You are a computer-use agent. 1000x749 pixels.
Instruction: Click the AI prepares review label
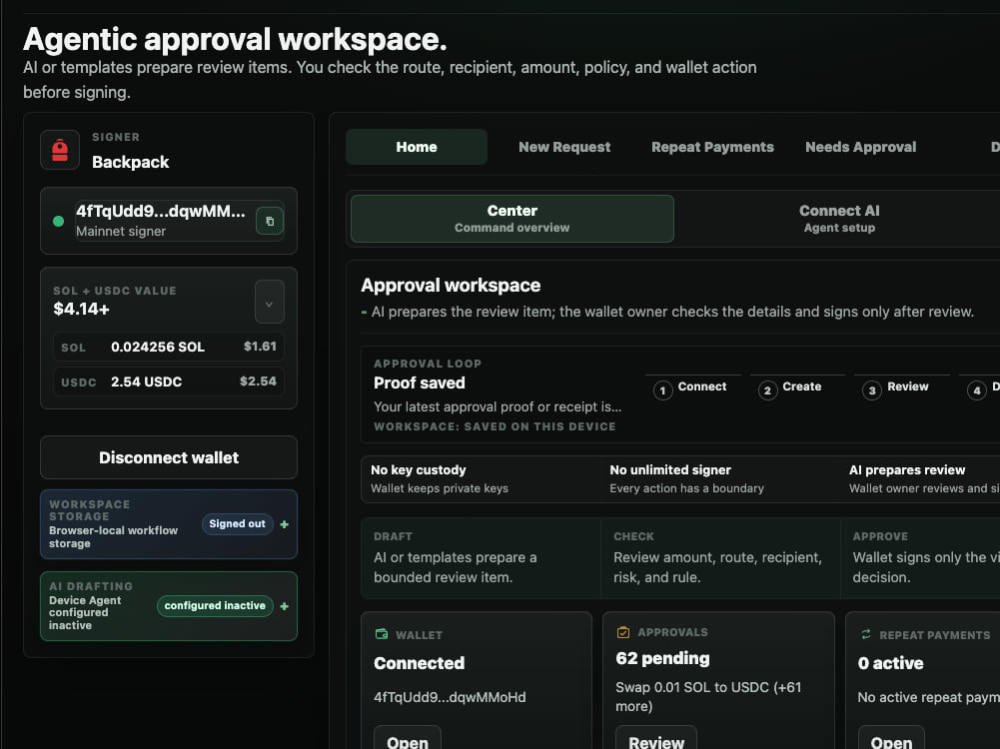click(907, 470)
